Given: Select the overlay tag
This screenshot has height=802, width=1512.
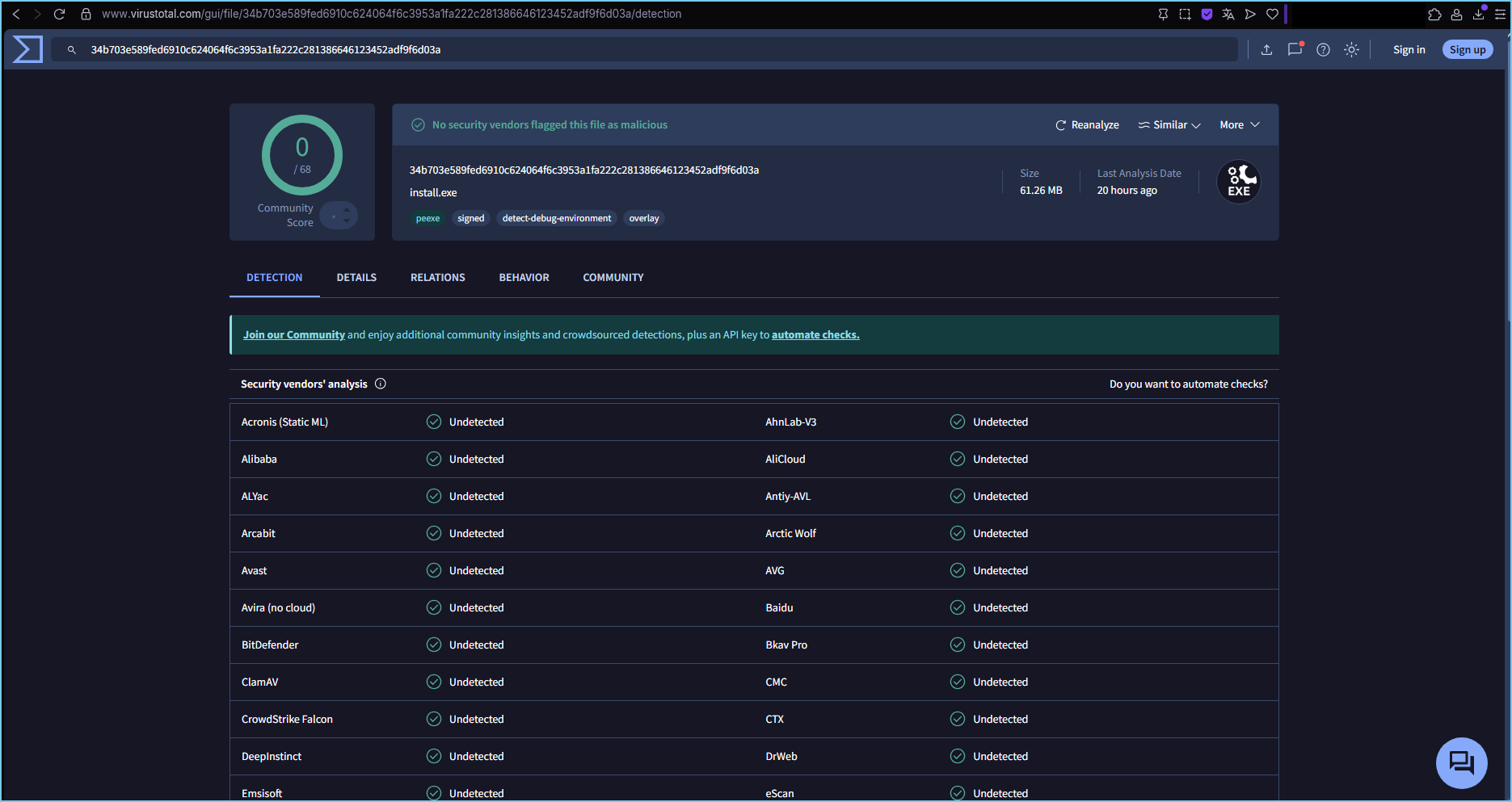Looking at the screenshot, I should 644,218.
